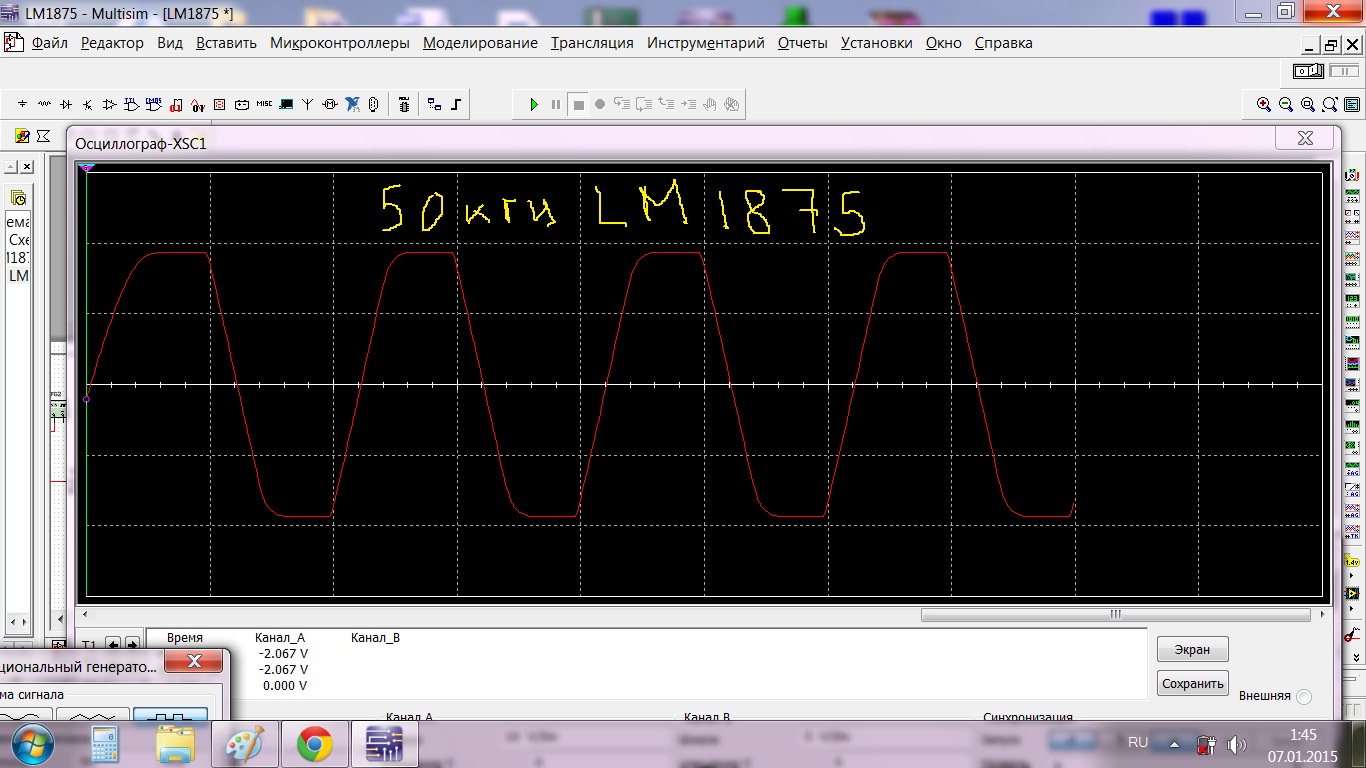Start the simulation with green Run arrow
1366x768 pixels.
click(x=534, y=104)
